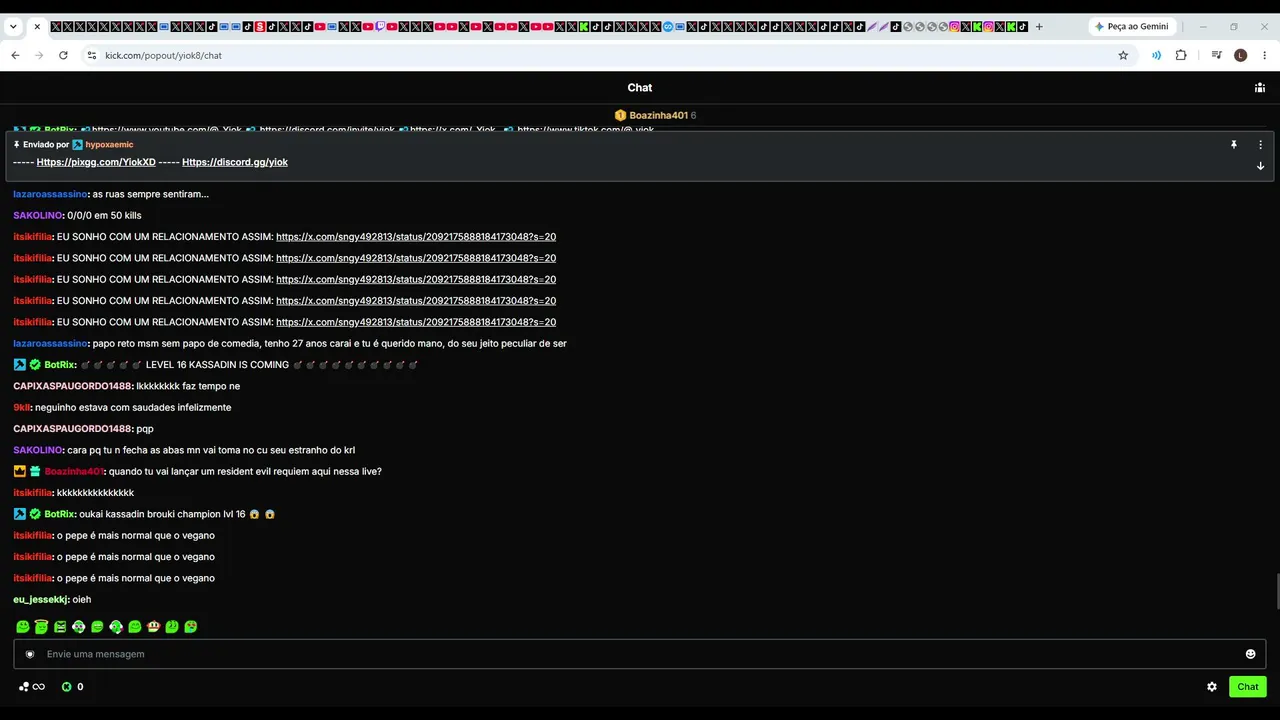Click blue moderator badge on BotRix oukai message

point(20,514)
